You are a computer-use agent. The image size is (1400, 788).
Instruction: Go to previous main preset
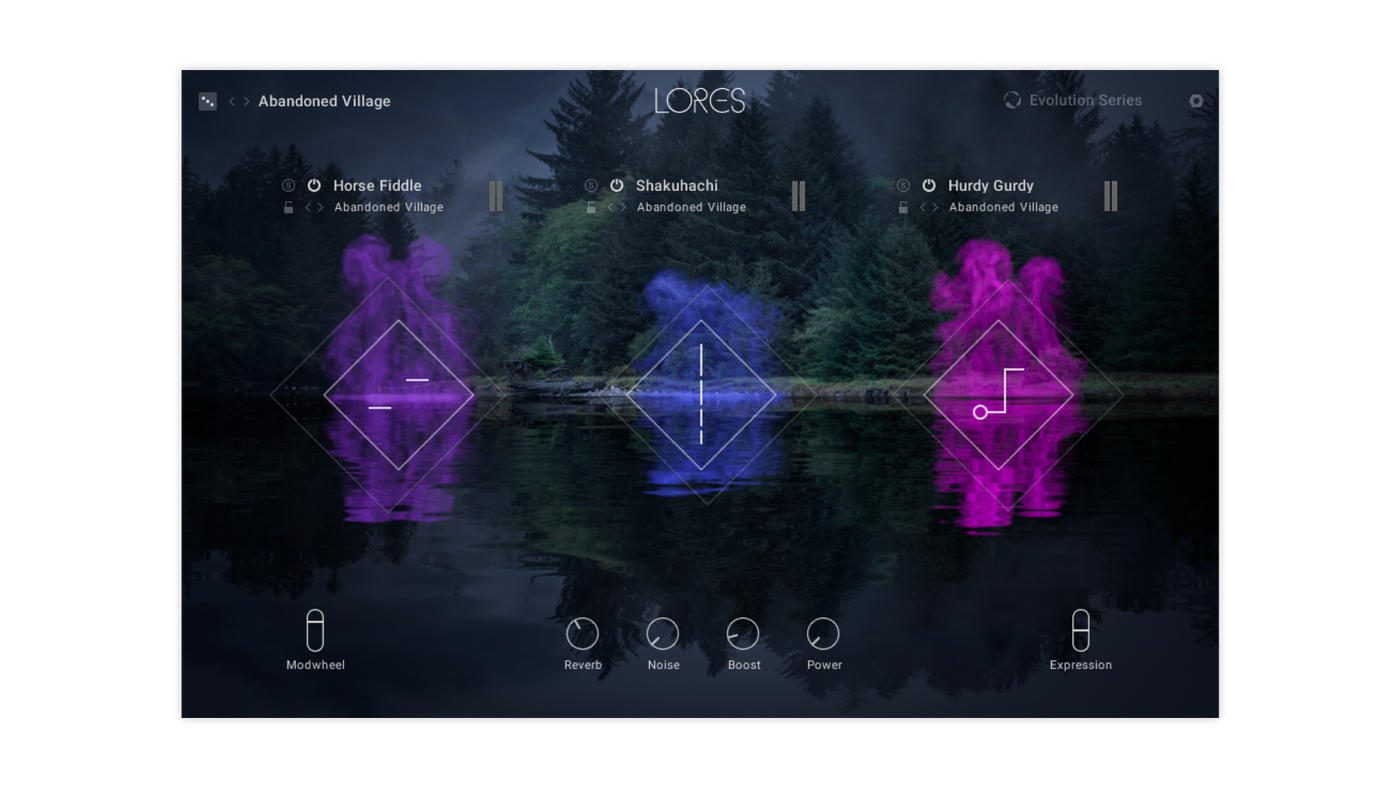click(x=232, y=101)
